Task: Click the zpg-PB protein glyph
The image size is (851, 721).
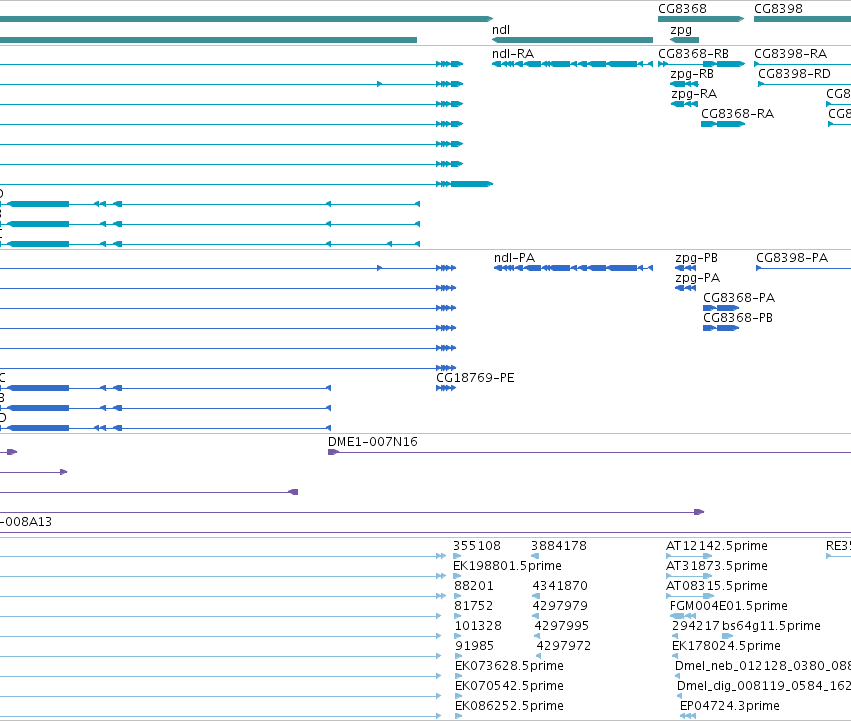Action: (x=685, y=268)
